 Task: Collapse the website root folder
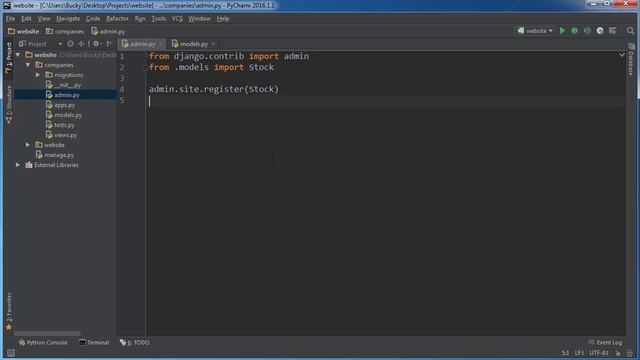18,55
